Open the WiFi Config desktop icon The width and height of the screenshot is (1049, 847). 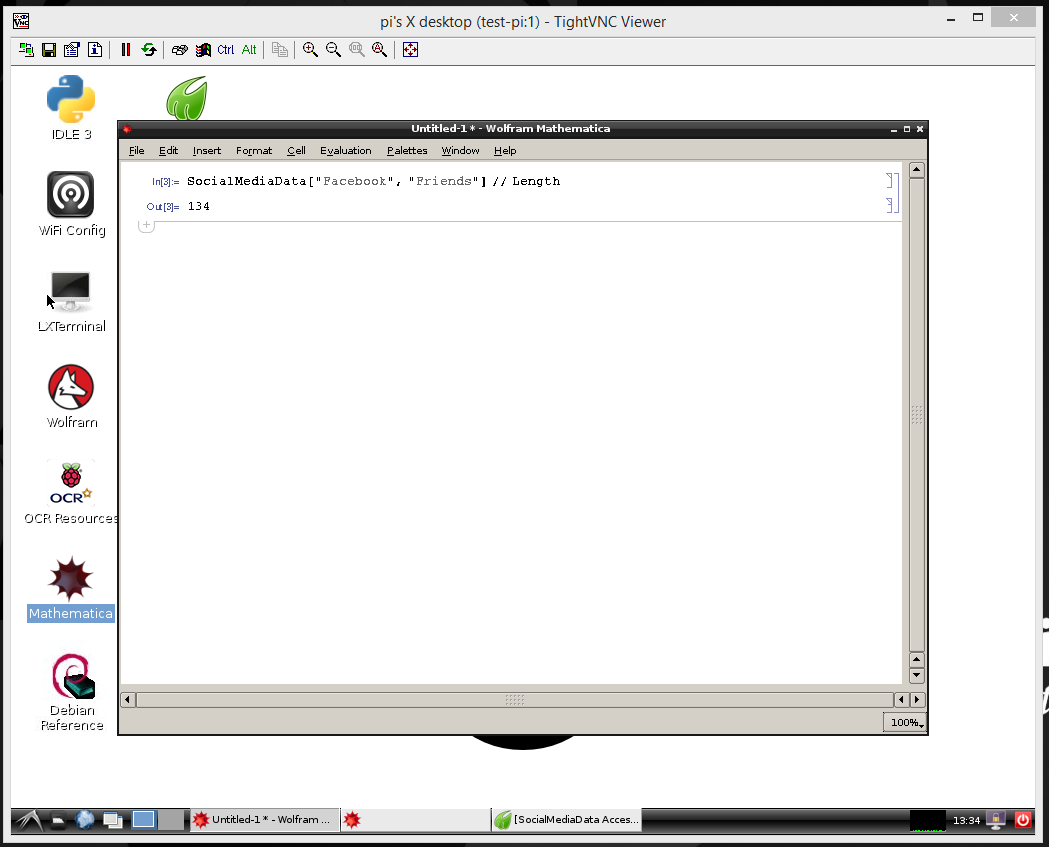(x=72, y=204)
